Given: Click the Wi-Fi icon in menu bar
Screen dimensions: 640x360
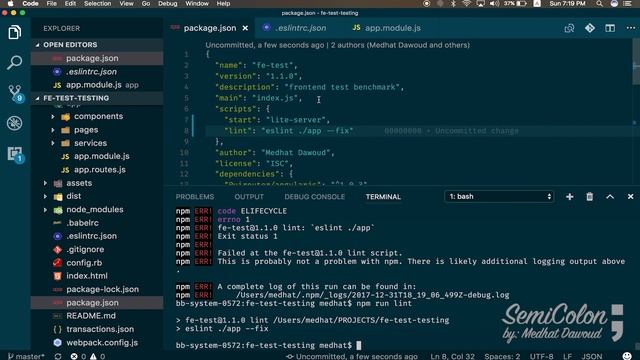Looking at the screenshot, I should click(466, 4).
